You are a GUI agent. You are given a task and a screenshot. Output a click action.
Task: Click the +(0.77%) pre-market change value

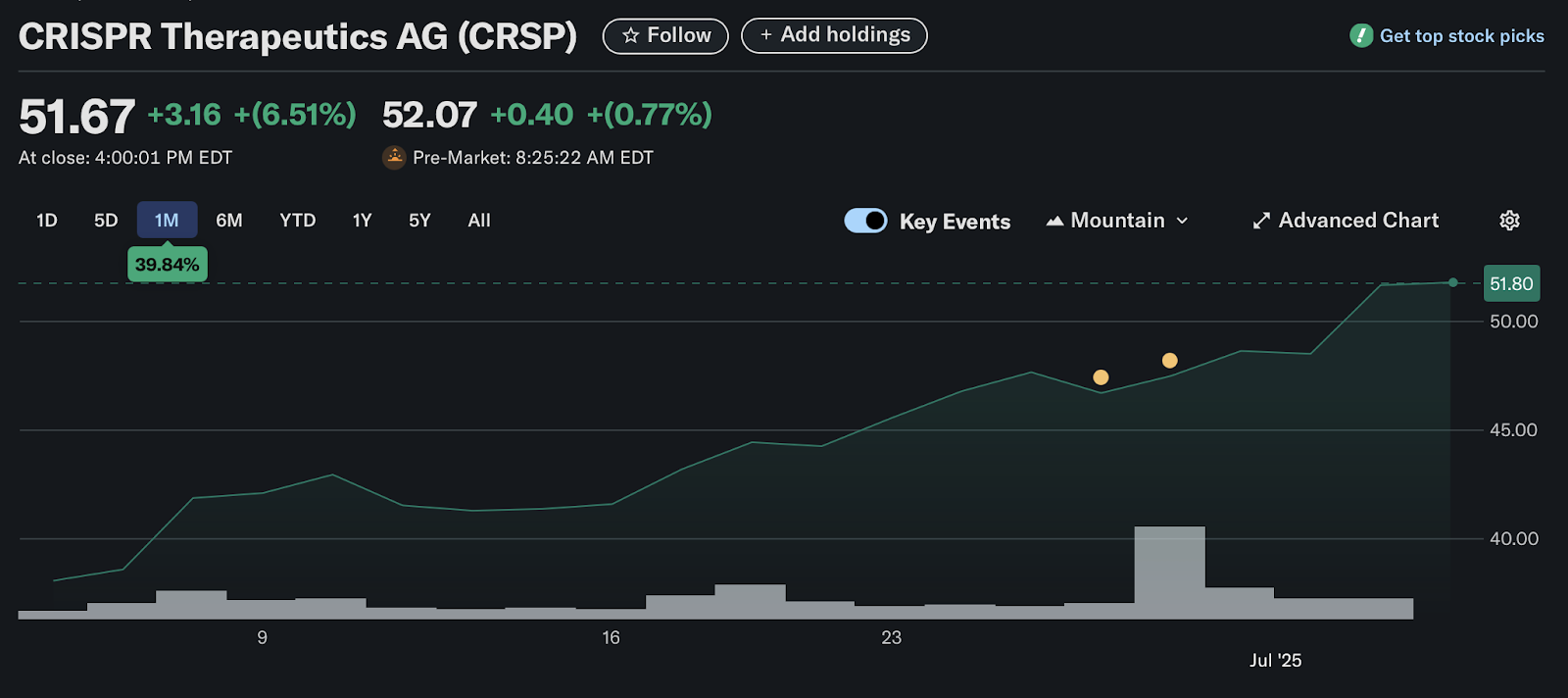click(650, 115)
